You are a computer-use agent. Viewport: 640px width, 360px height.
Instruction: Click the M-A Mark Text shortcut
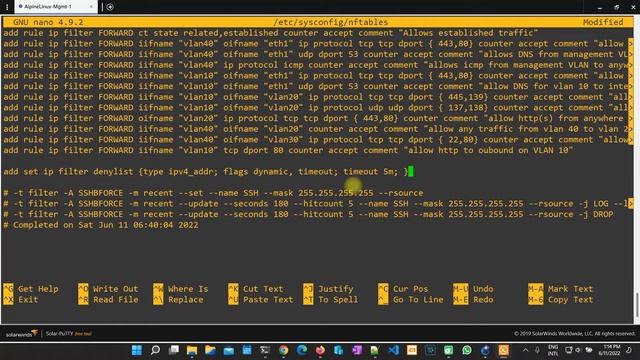[560, 289]
